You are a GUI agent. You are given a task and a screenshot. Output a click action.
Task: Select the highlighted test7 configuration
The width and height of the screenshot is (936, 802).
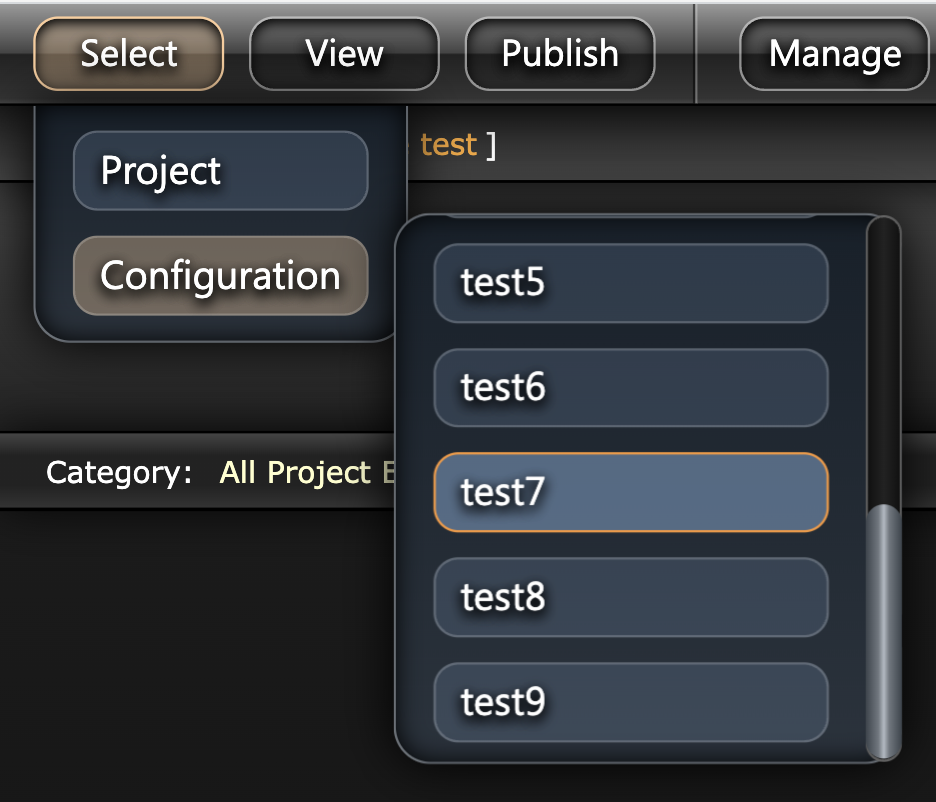pos(629,492)
